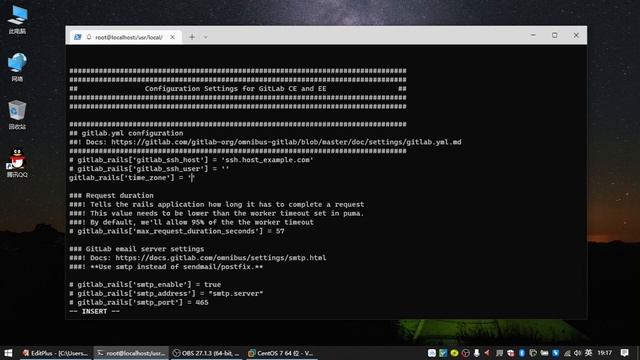Minimize the terminal window
The height and width of the screenshot is (360, 640).
pyautogui.click(x=533, y=36)
